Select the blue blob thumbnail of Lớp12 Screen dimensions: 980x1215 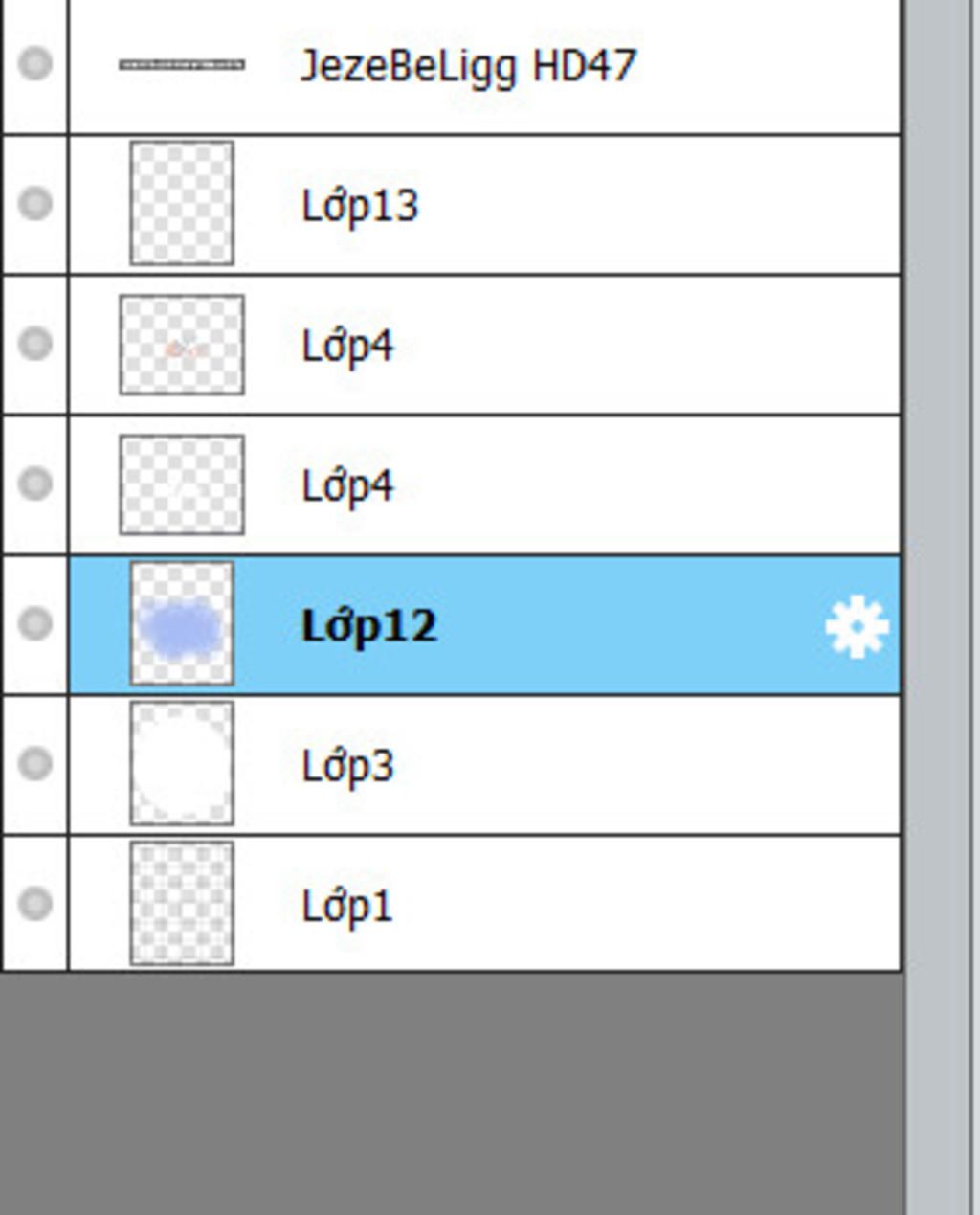click(x=182, y=623)
